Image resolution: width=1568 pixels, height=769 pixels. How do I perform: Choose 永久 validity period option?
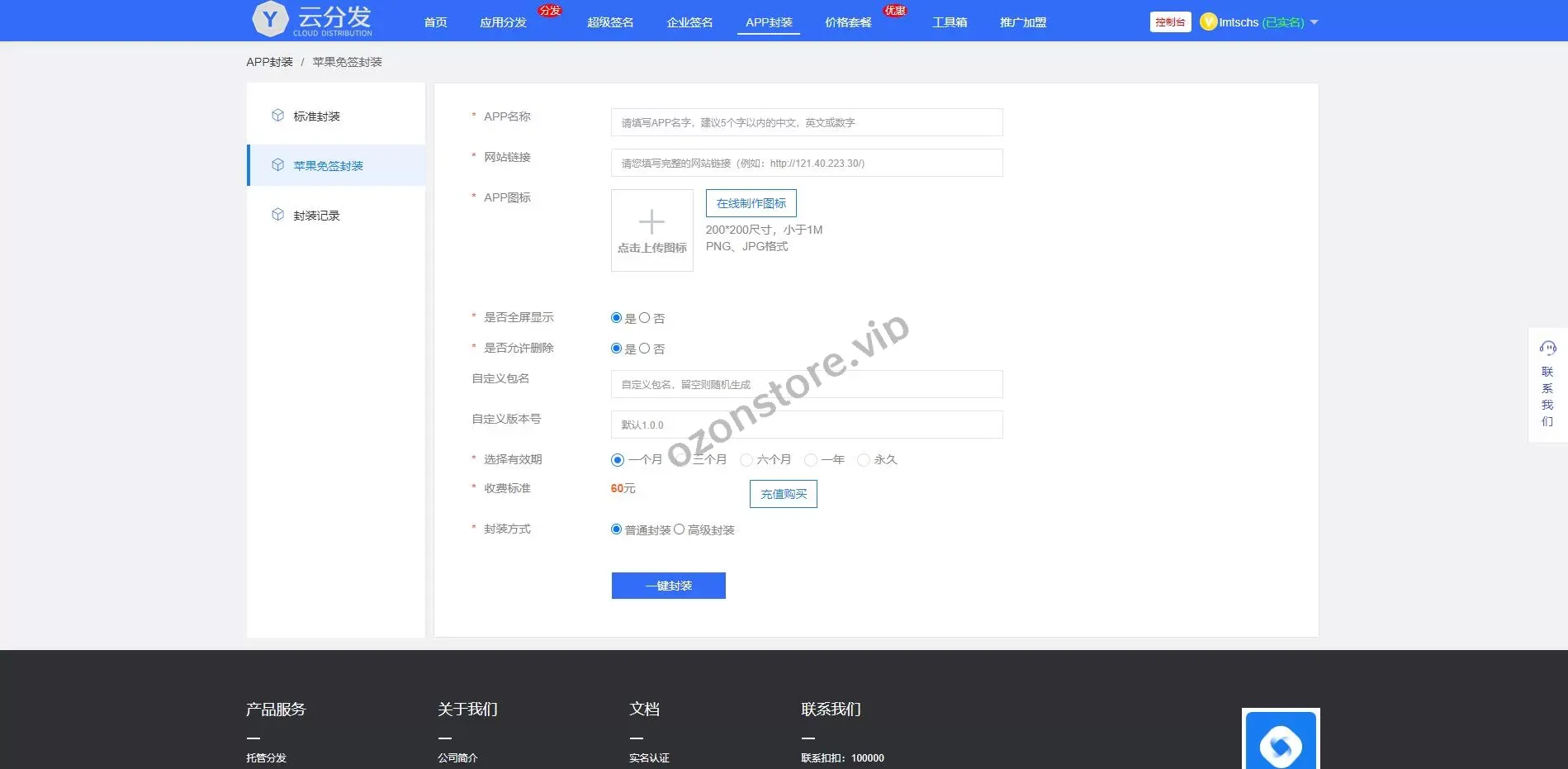(x=864, y=460)
